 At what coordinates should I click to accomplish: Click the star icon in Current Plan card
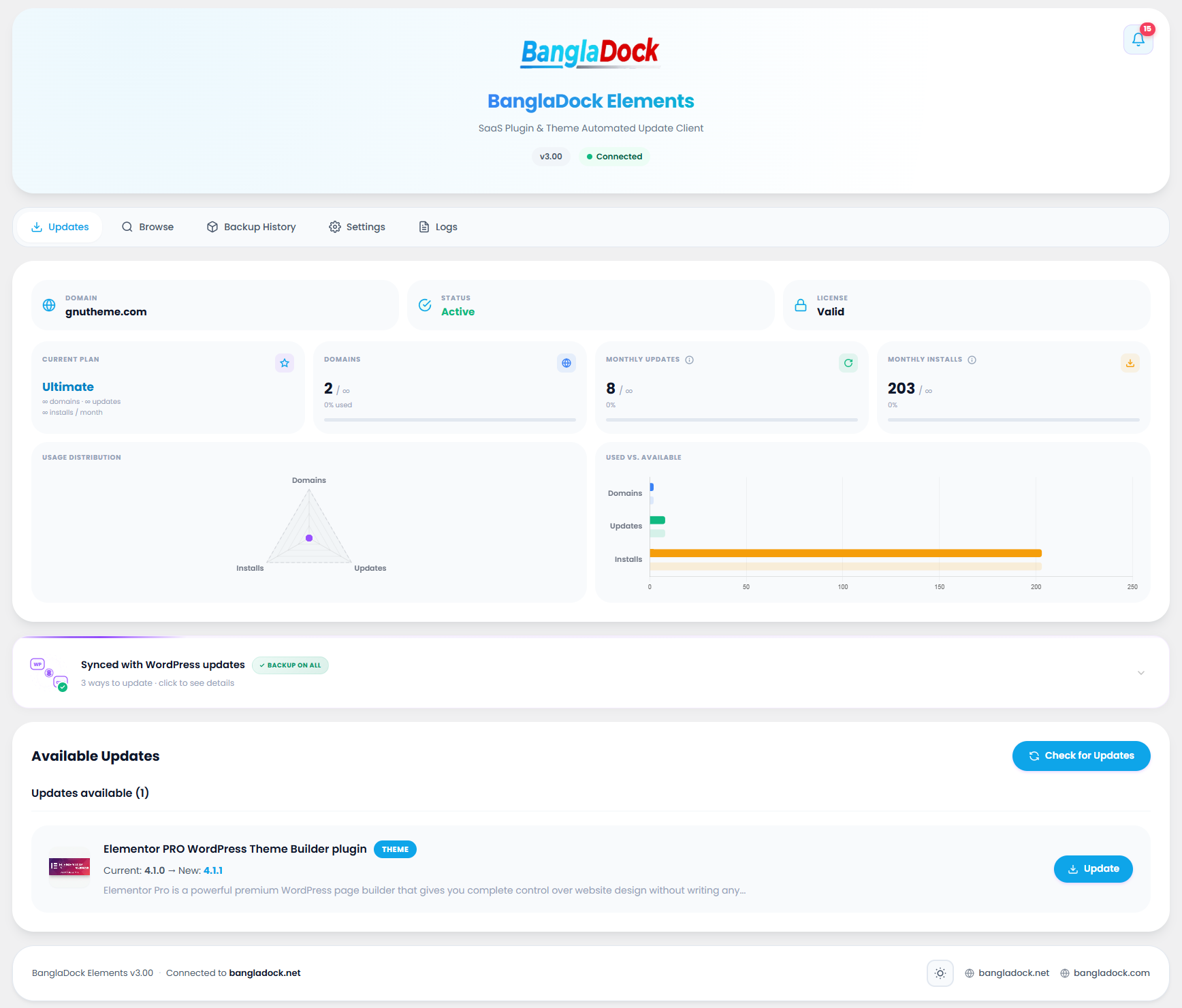pyautogui.click(x=285, y=363)
